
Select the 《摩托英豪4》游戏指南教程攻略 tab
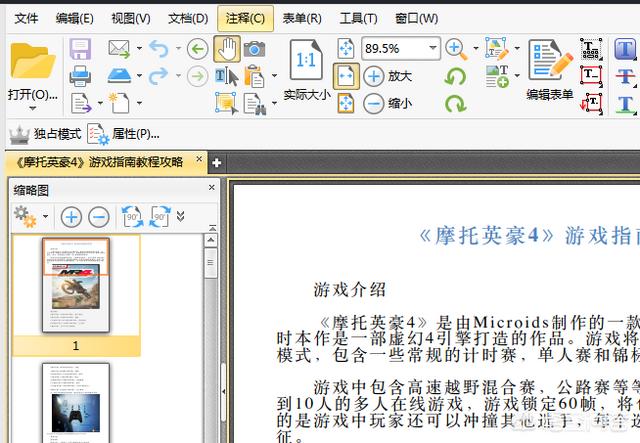(99, 162)
